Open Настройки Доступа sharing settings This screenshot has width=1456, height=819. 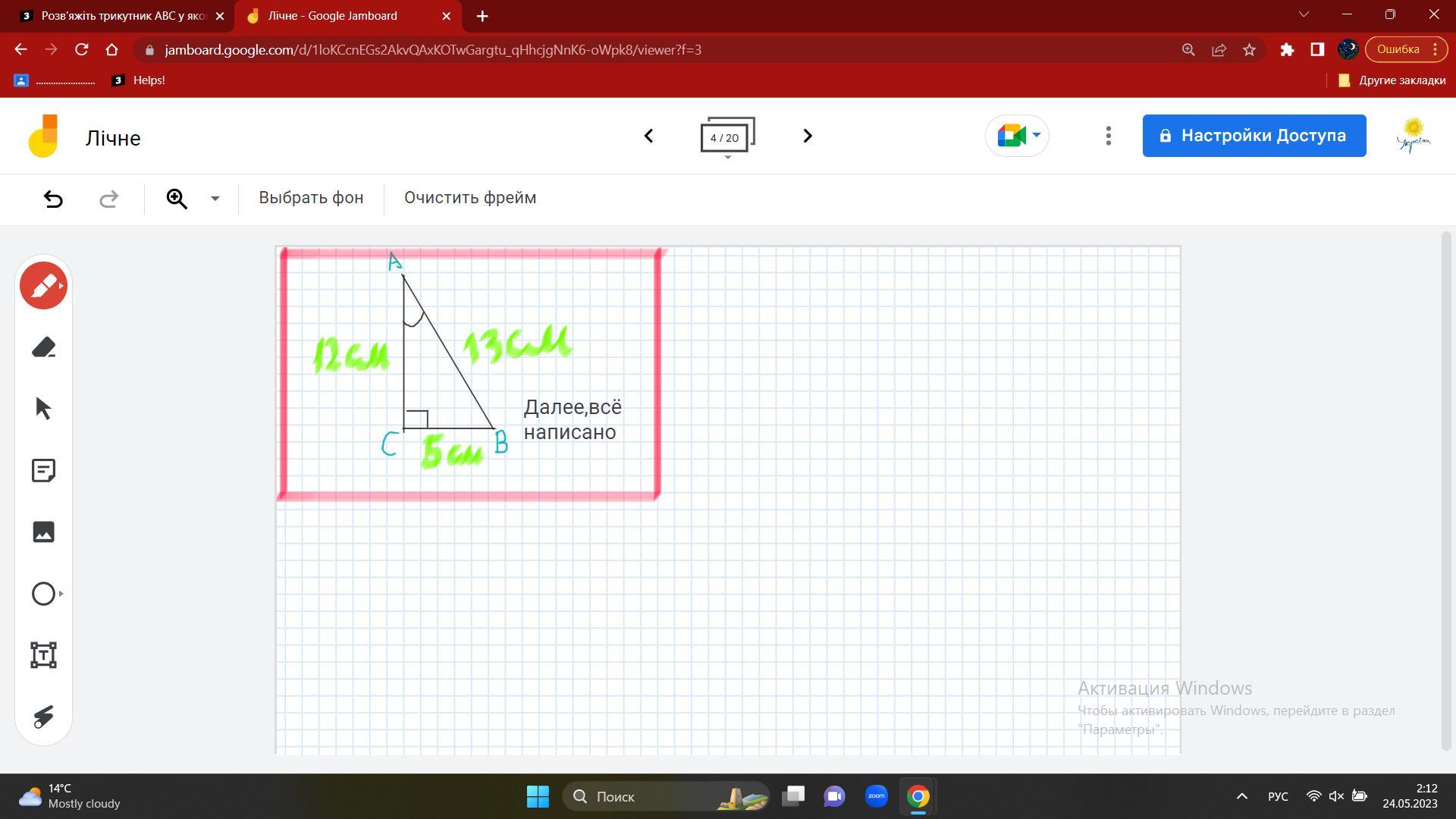[1254, 136]
